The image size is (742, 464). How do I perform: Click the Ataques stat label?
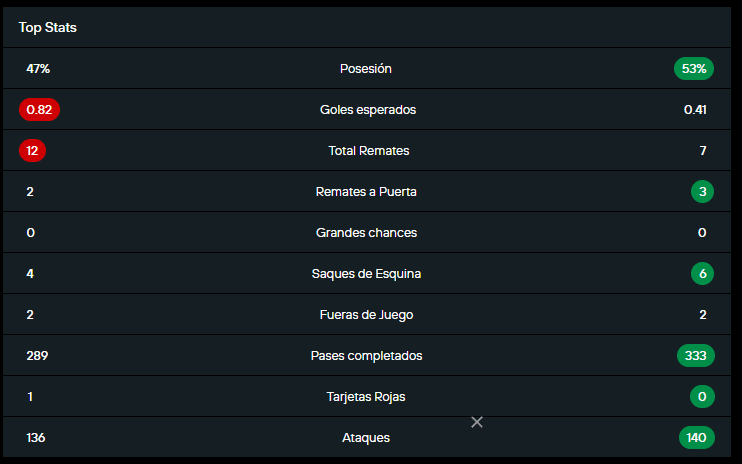366,438
